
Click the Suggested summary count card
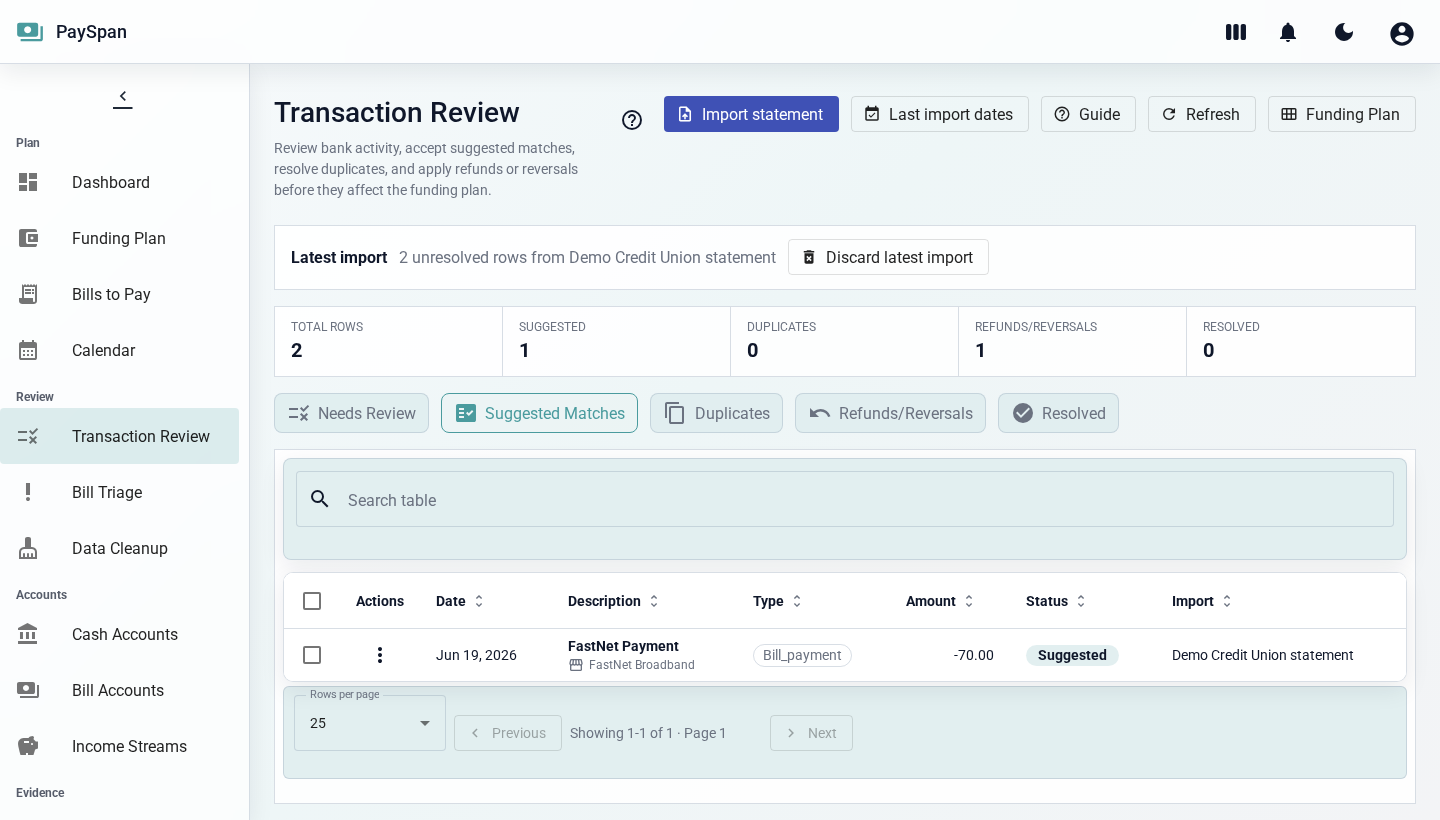tap(617, 341)
